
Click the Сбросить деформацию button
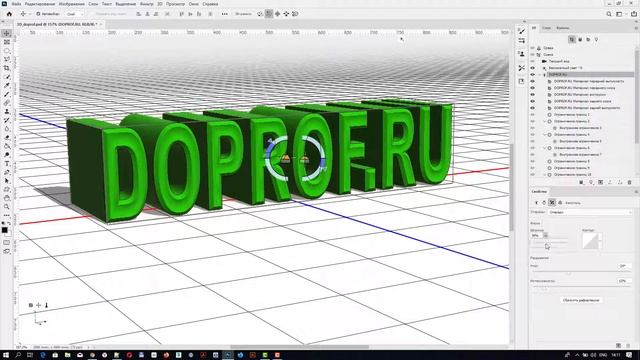coord(581,300)
